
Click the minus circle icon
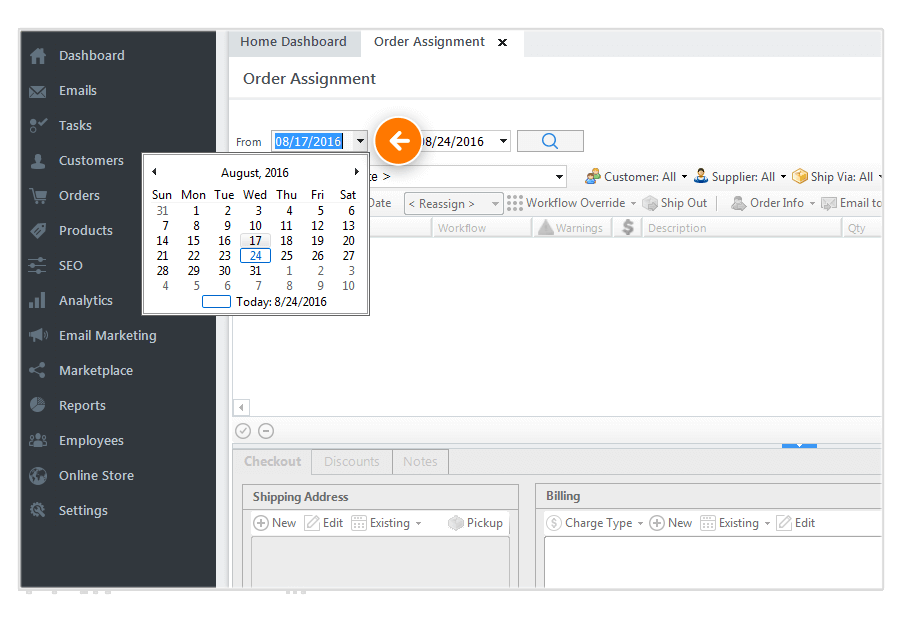pyautogui.click(x=266, y=431)
